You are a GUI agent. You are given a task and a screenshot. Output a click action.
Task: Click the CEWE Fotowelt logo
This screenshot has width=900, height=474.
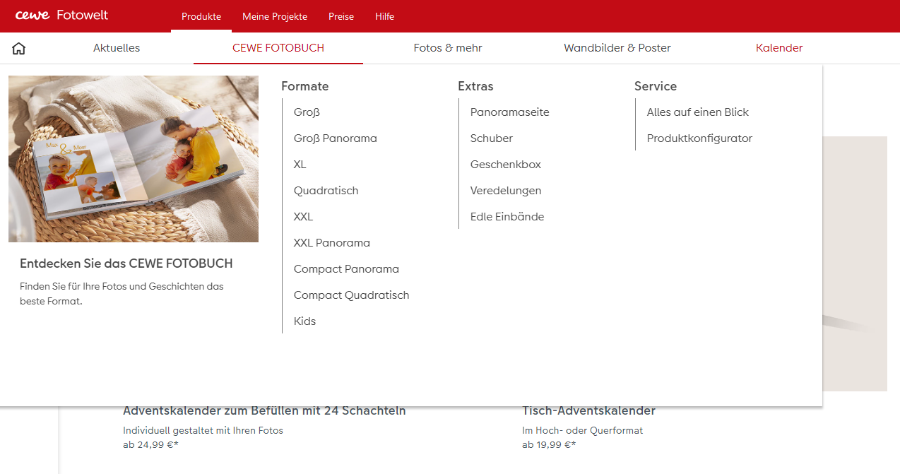click(61, 15)
